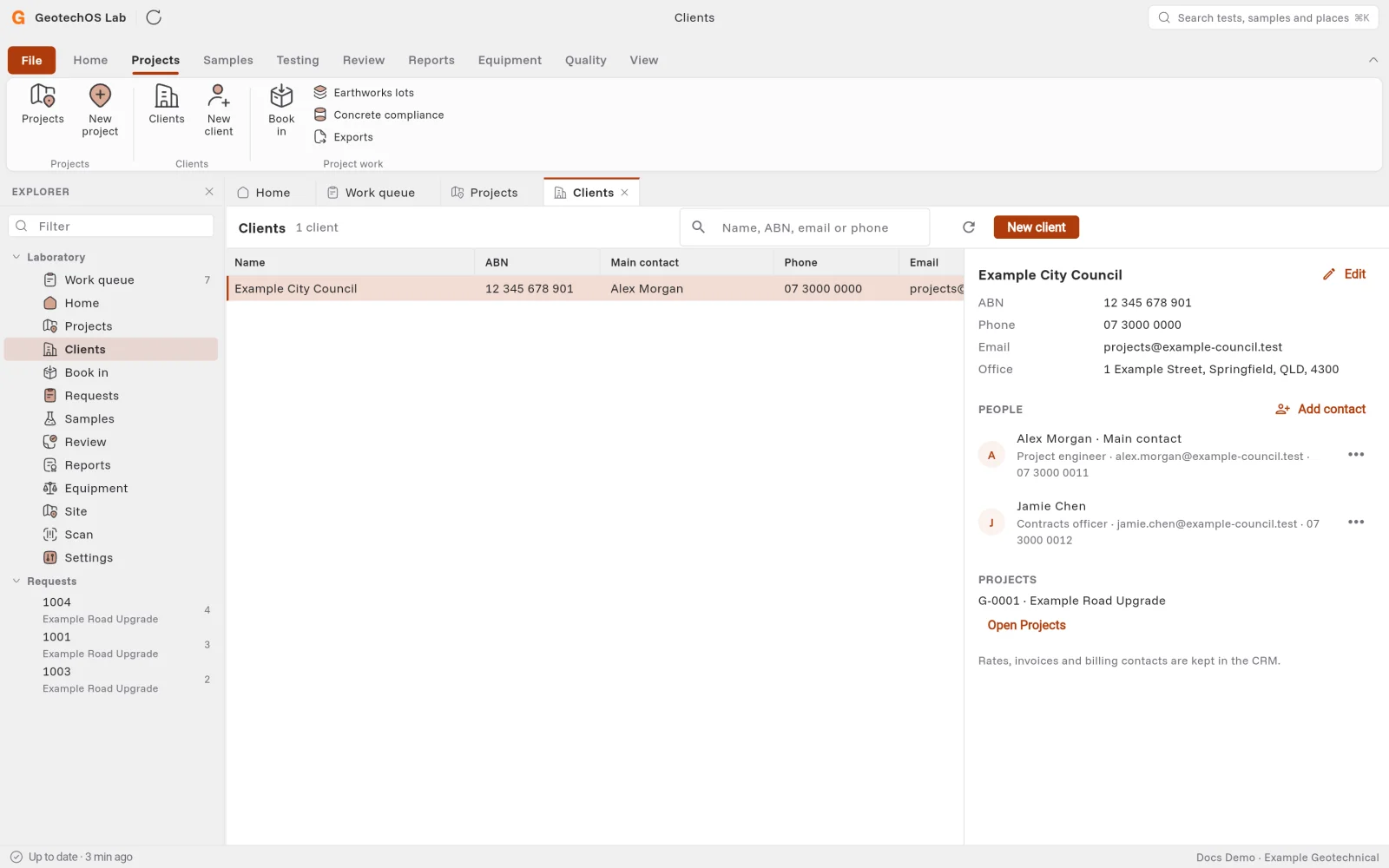Collapse the Laboratory tree section
Screen dimensions: 1389x868
pyautogui.click(x=16, y=257)
